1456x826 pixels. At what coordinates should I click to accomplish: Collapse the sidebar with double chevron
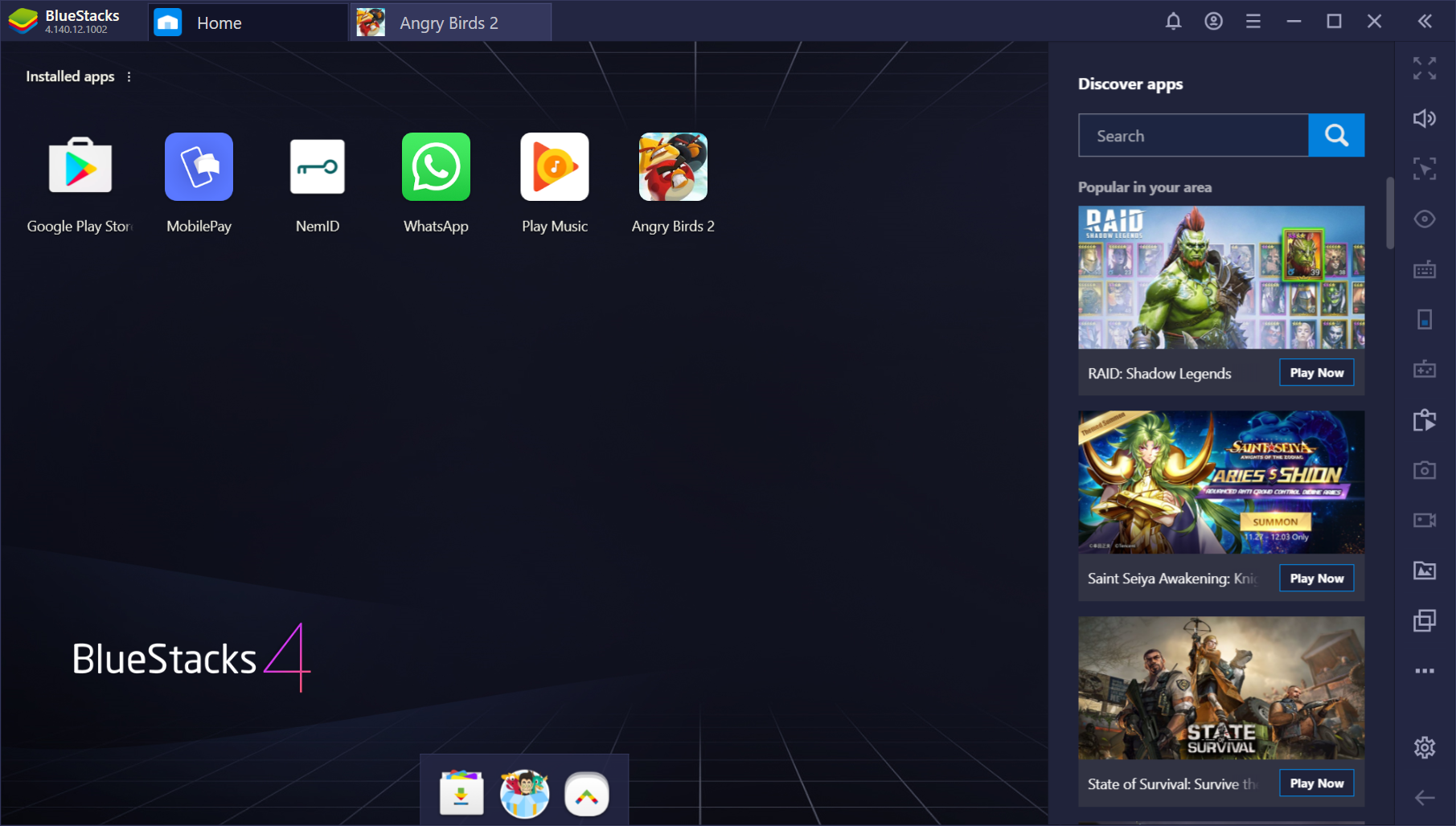[x=1424, y=22]
